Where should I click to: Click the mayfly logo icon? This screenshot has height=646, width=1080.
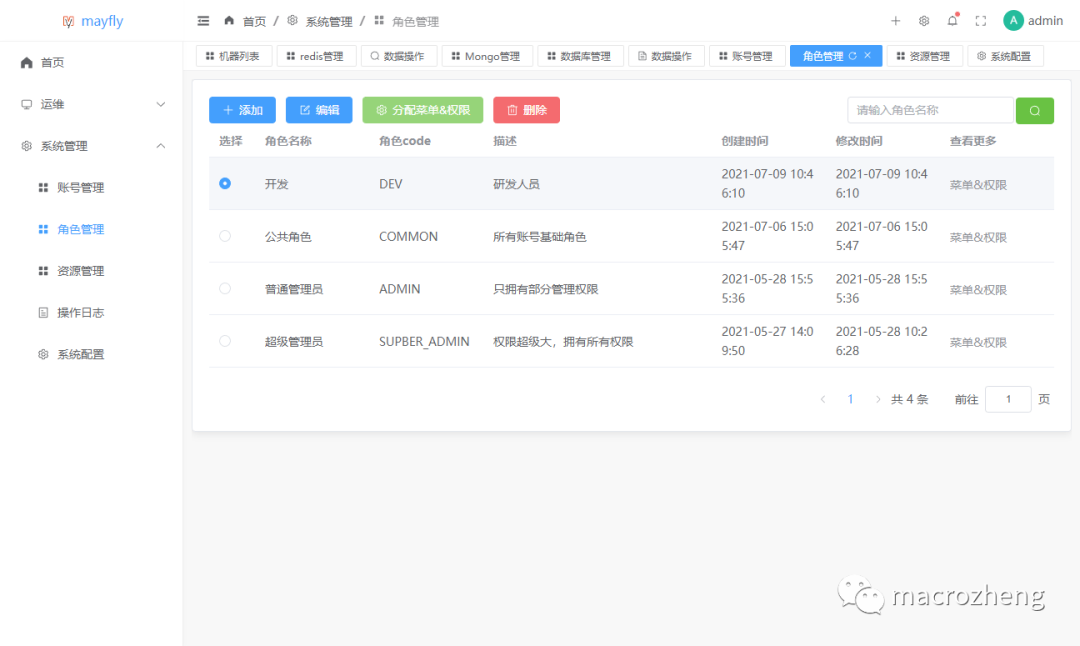click(x=66, y=20)
